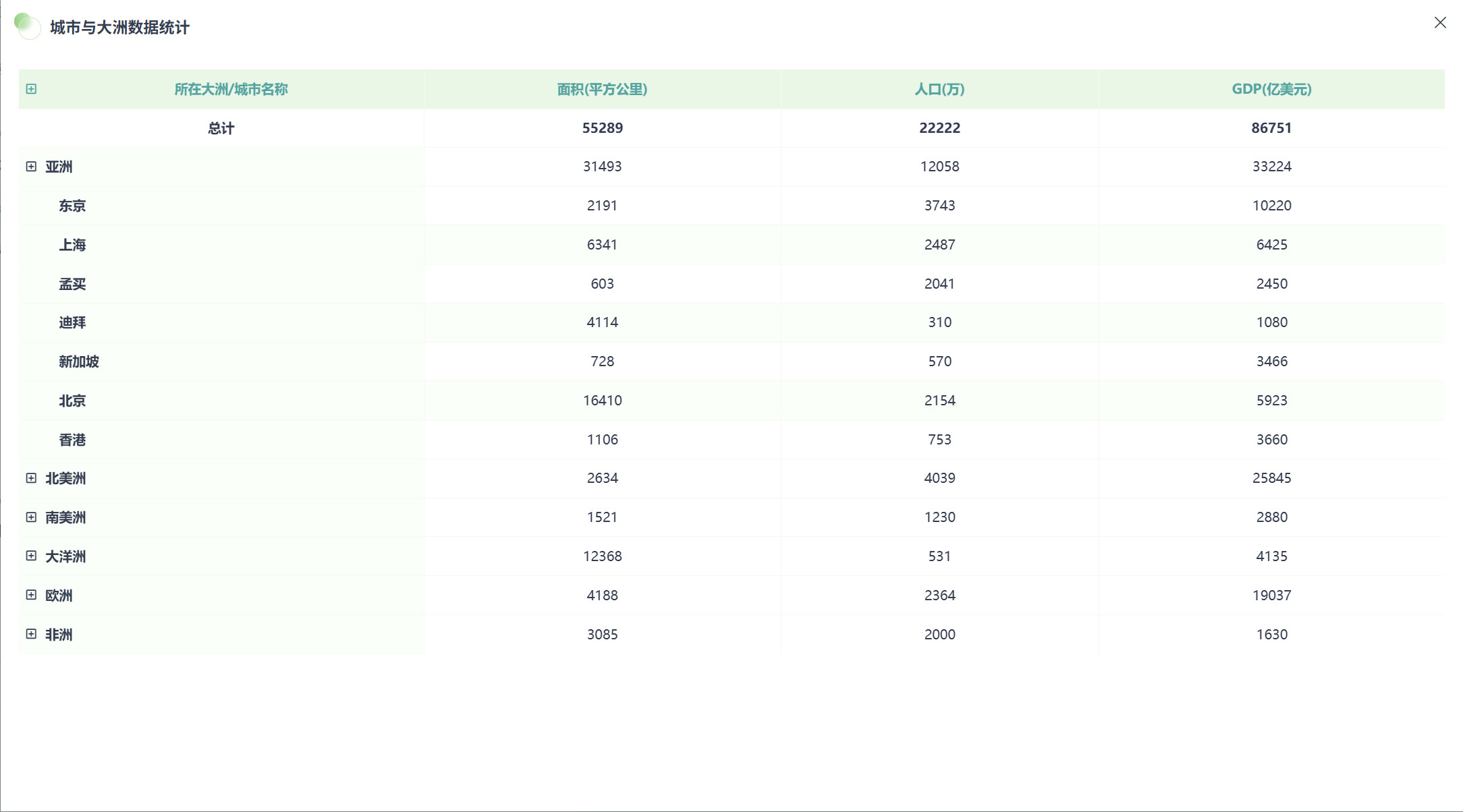1463x812 pixels.
Task: Select the 新加坡 city row
Action: pyautogui.click(x=79, y=361)
